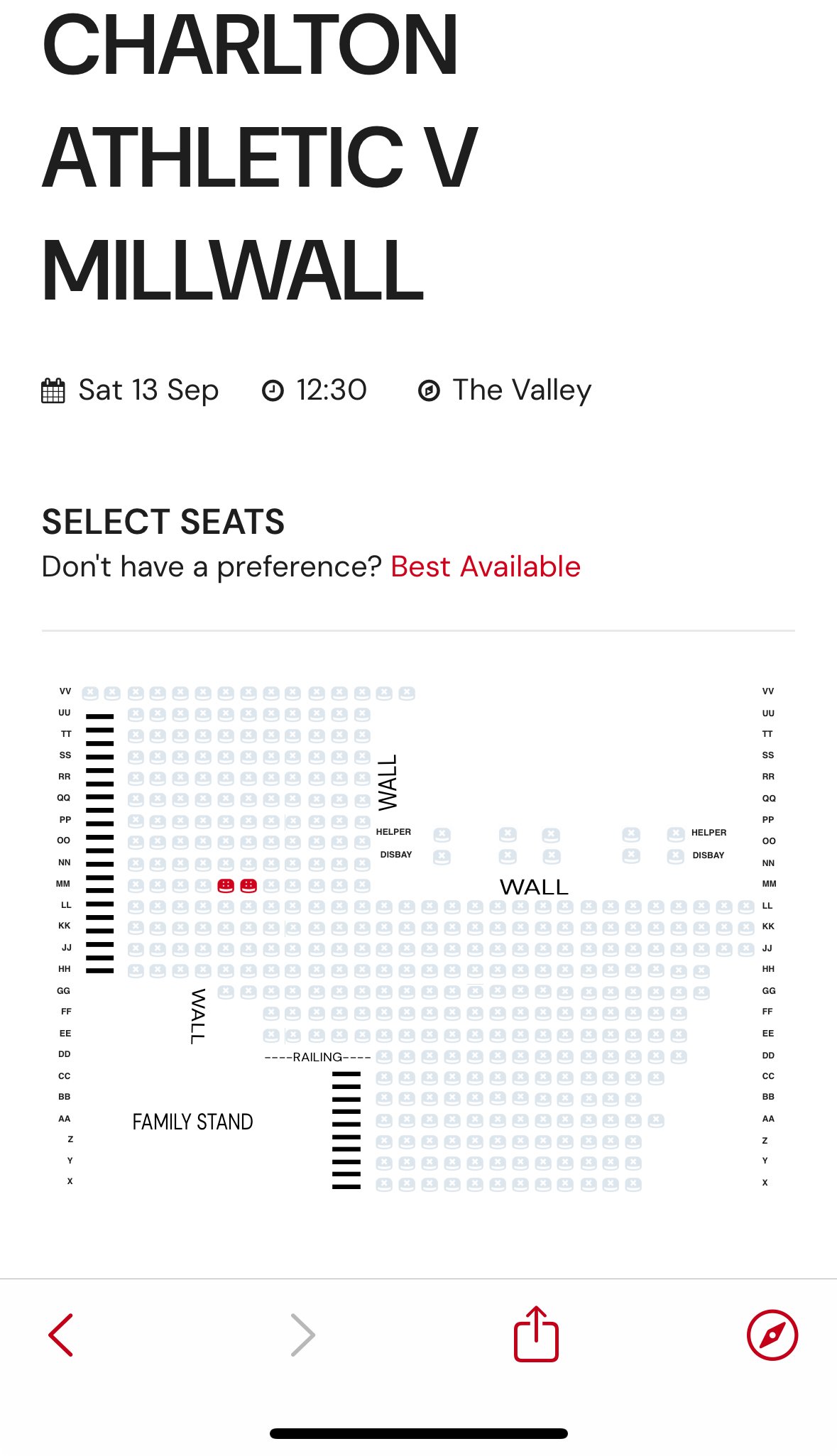Screen dimensions: 837x1456
Task: Click the venue compass icon beside The Valley
Action: [x=429, y=390]
